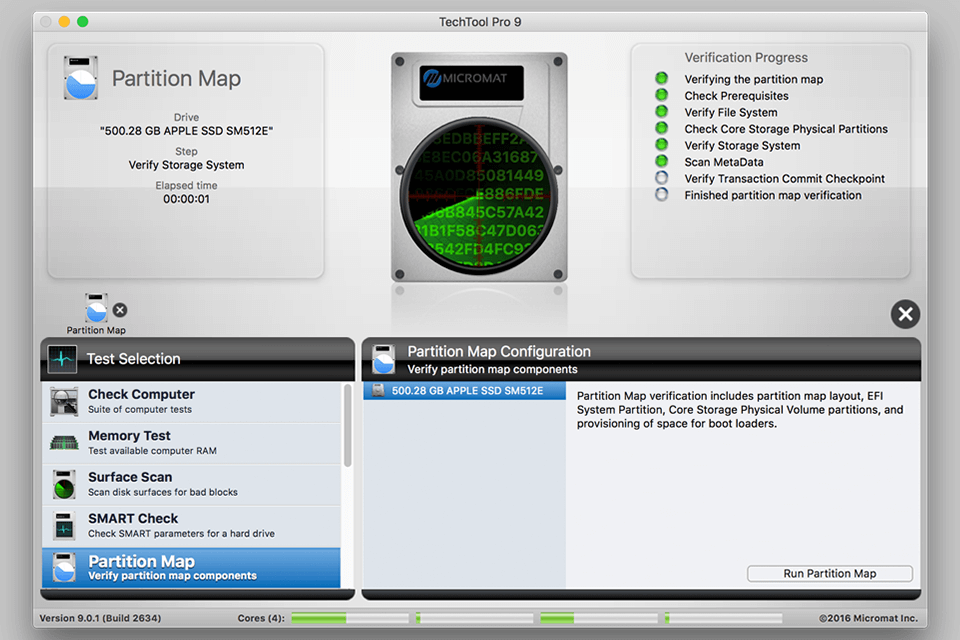
Task: Click the Version 9.0.1 (Build 2634) text
Action: [x=100, y=618]
